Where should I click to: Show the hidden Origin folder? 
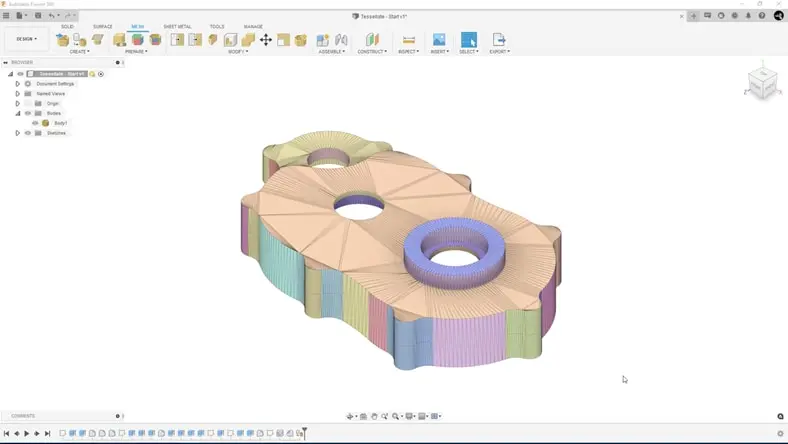click(x=28, y=104)
